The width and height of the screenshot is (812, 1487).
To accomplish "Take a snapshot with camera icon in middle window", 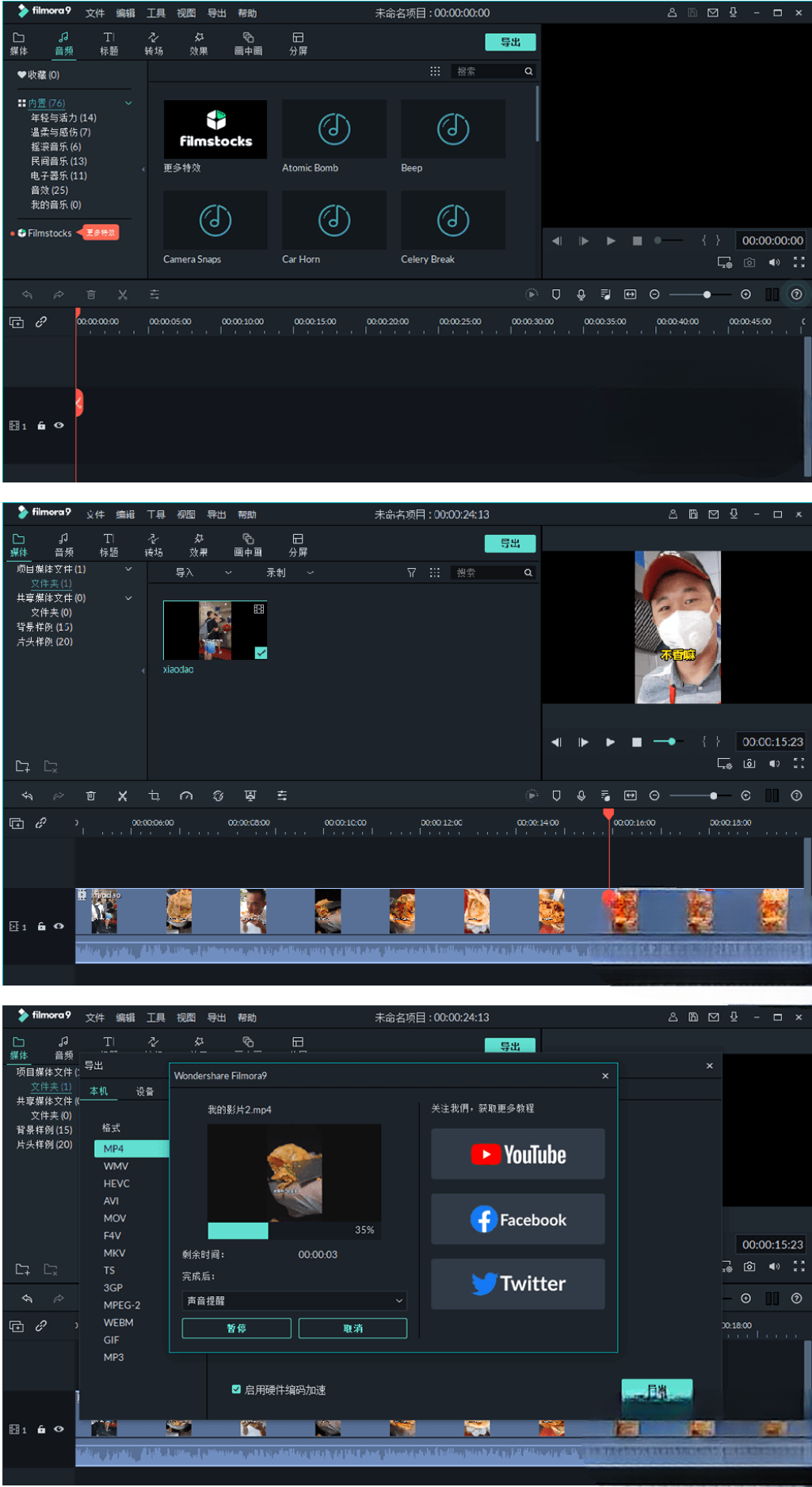I will pos(749,764).
